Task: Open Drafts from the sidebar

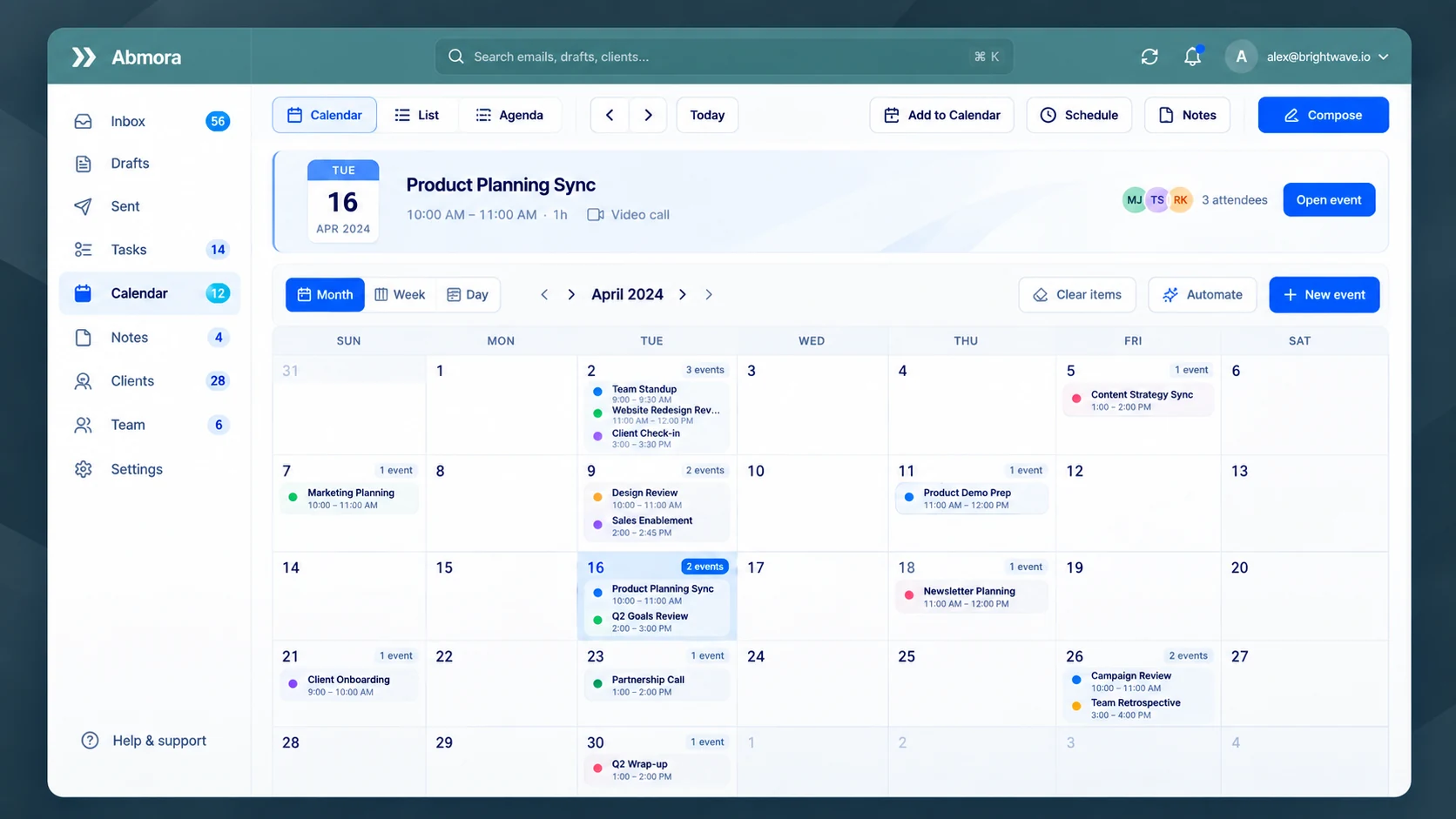Action: (x=150, y=163)
